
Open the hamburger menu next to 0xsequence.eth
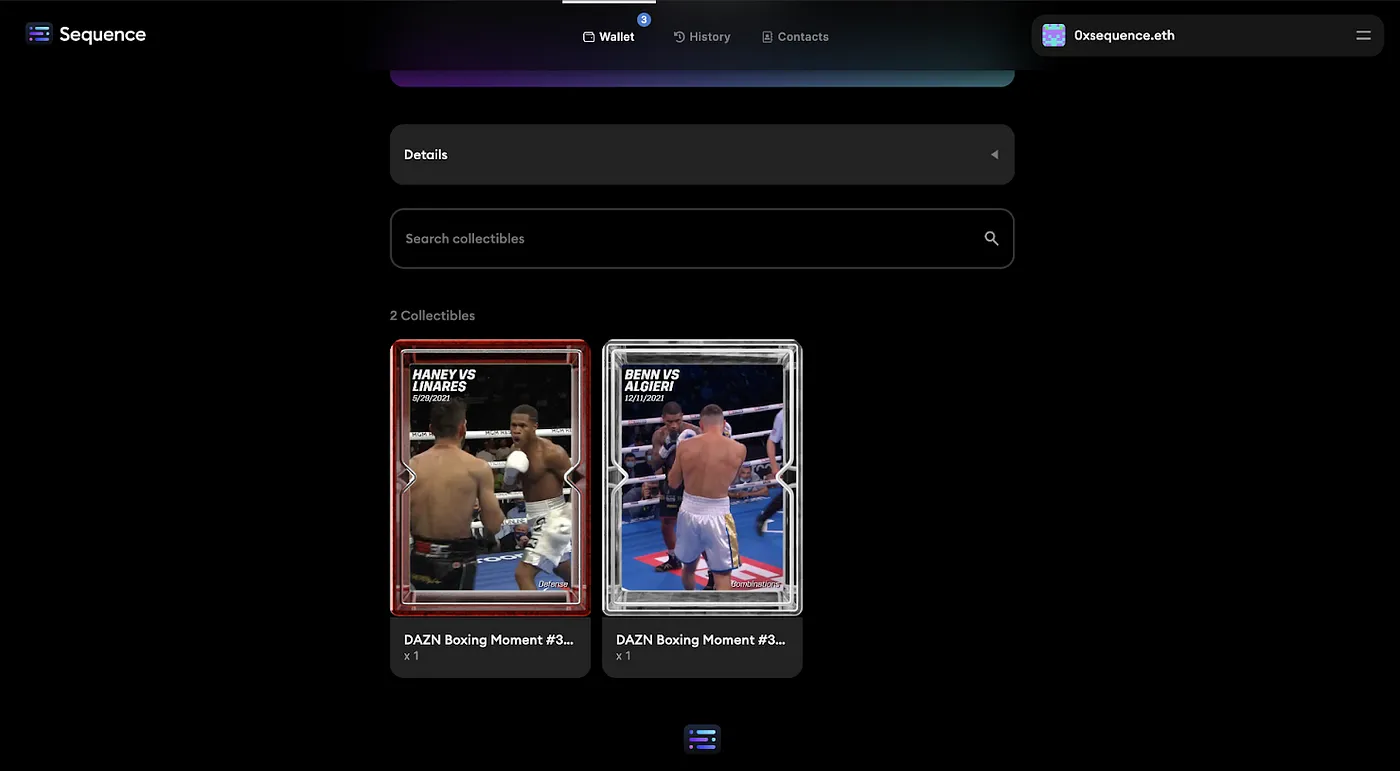click(x=1363, y=35)
